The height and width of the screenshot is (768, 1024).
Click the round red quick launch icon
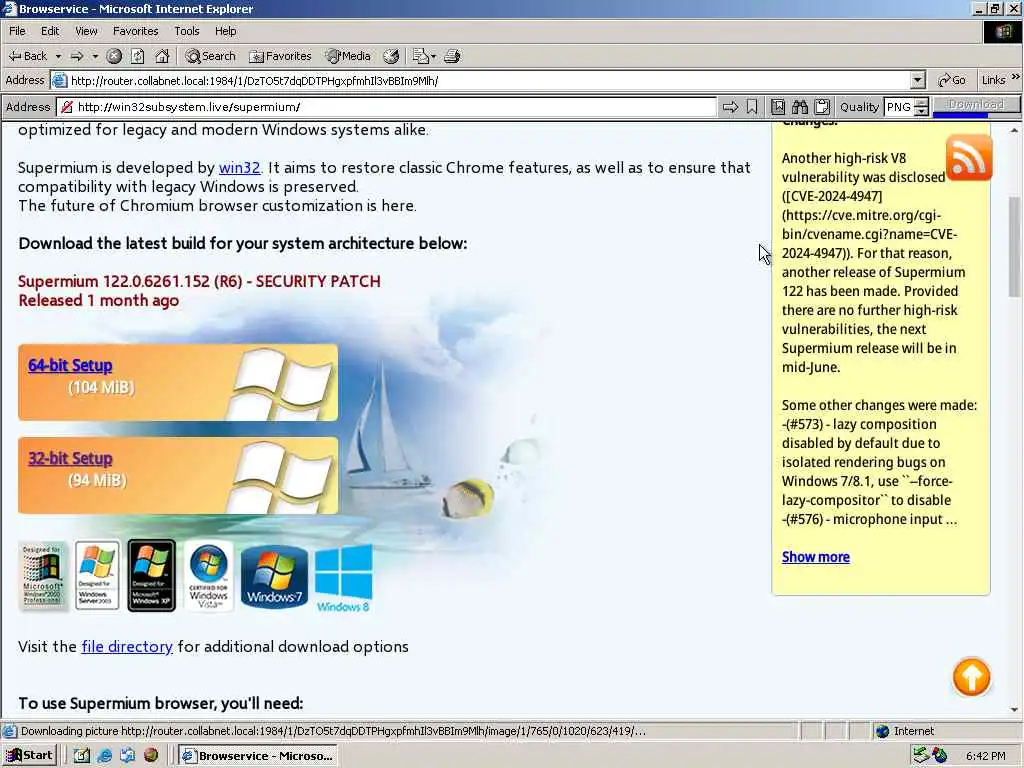(x=151, y=756)
